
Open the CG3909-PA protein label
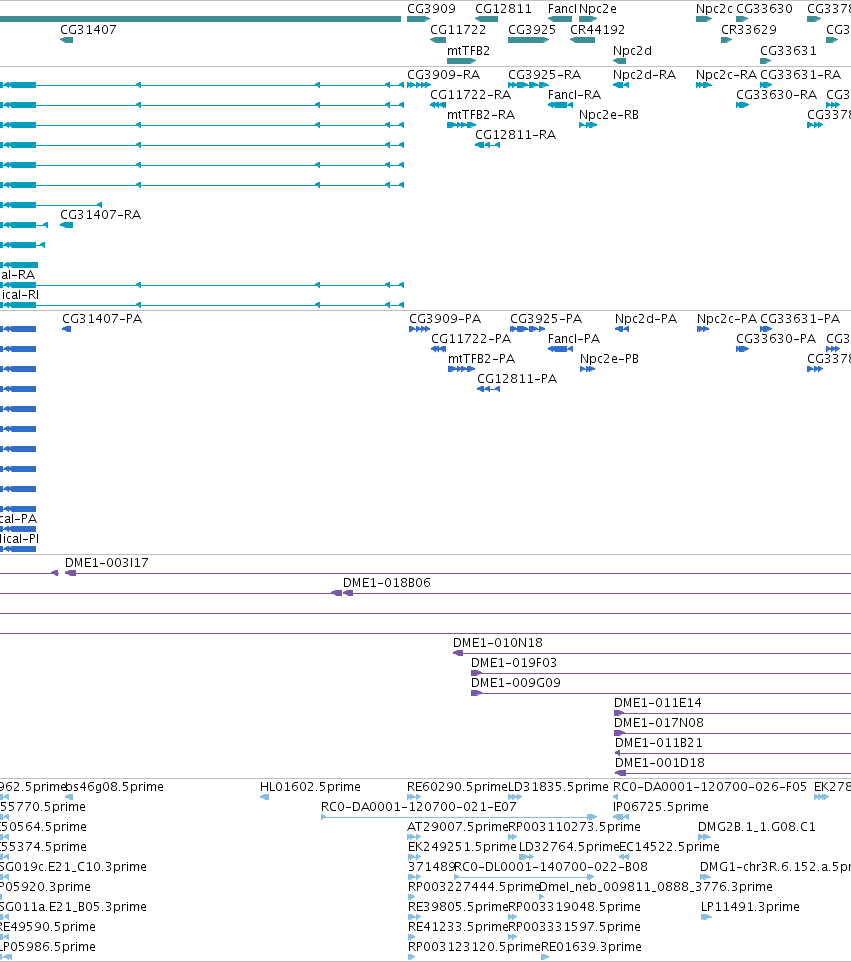click(445, 319)
